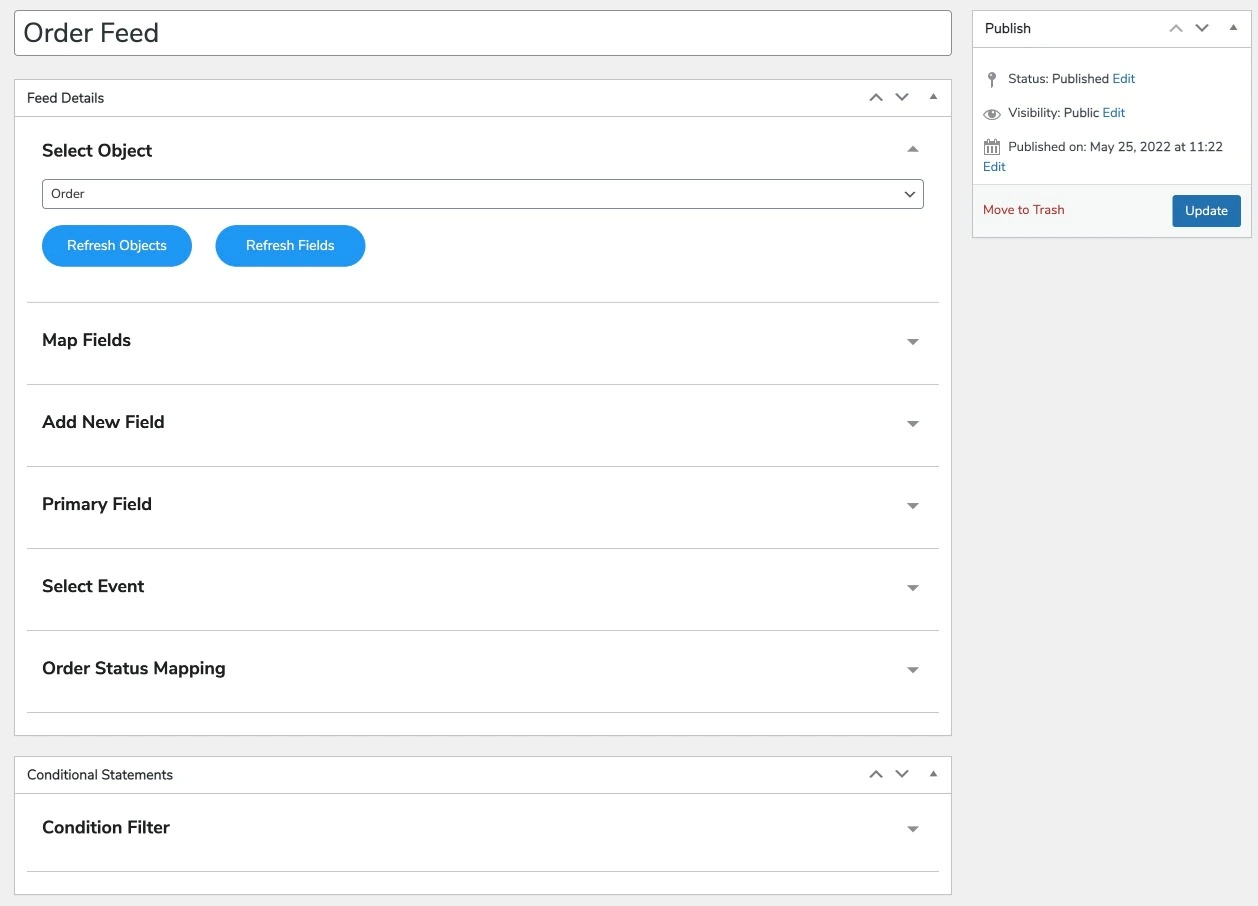Expand the Condition Filter section

pyautogui.click(x=912, y=829)
